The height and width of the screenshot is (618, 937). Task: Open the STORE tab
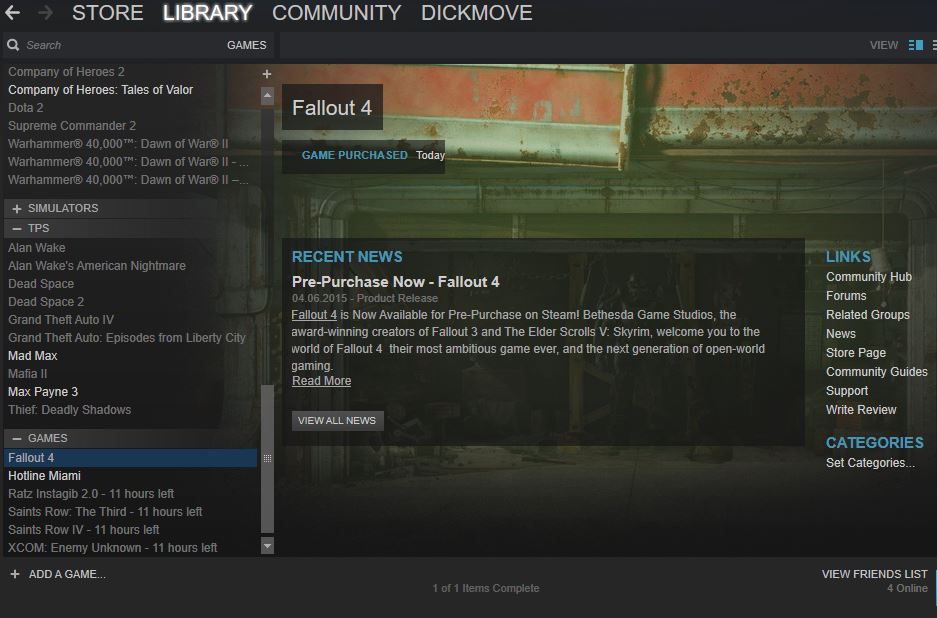coord(108,13)
